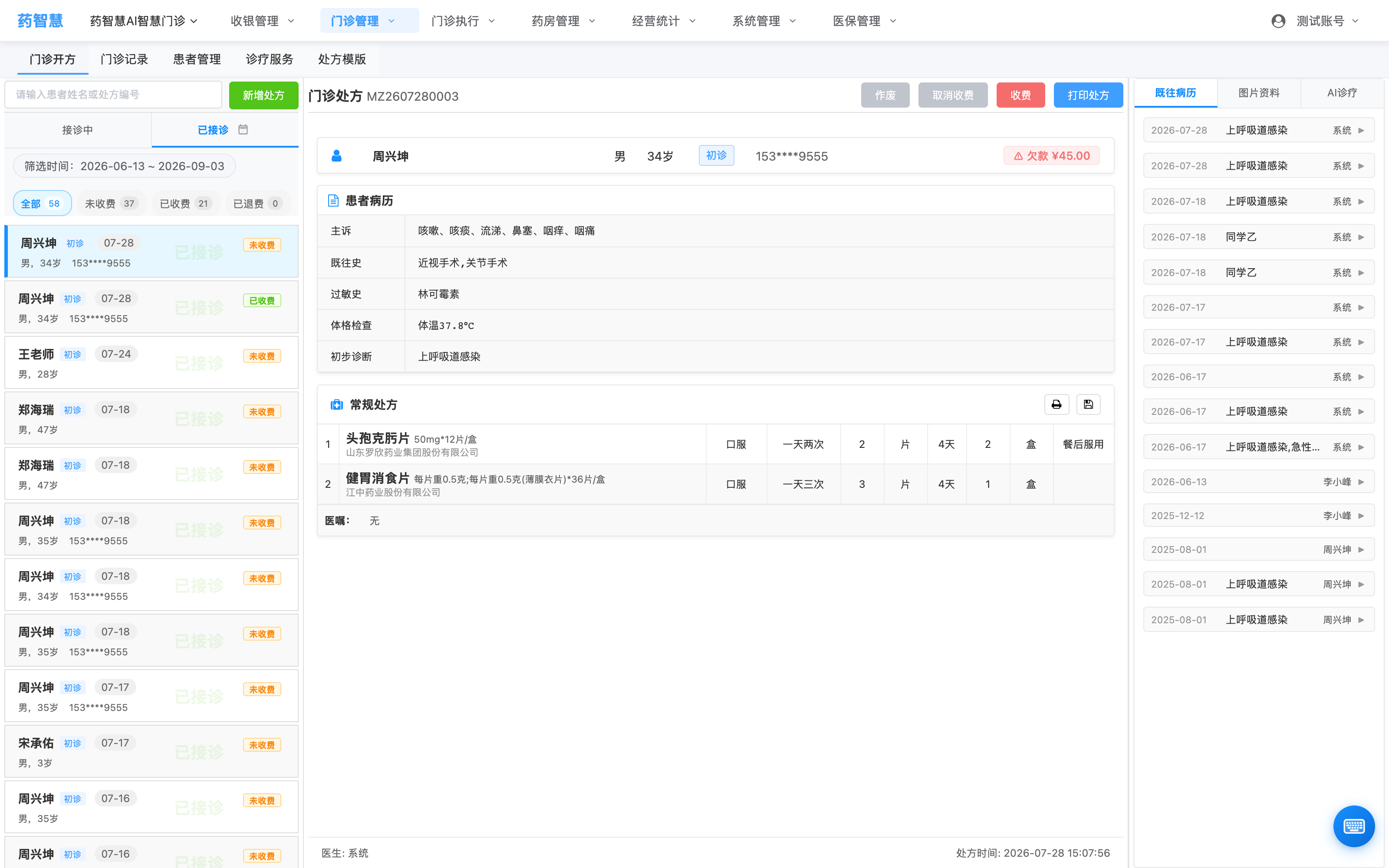The width and height of the screenshot is (1389, 868).
Task: Open the 门诊执行 dropdown menu
Action: [x=463, y=21]
